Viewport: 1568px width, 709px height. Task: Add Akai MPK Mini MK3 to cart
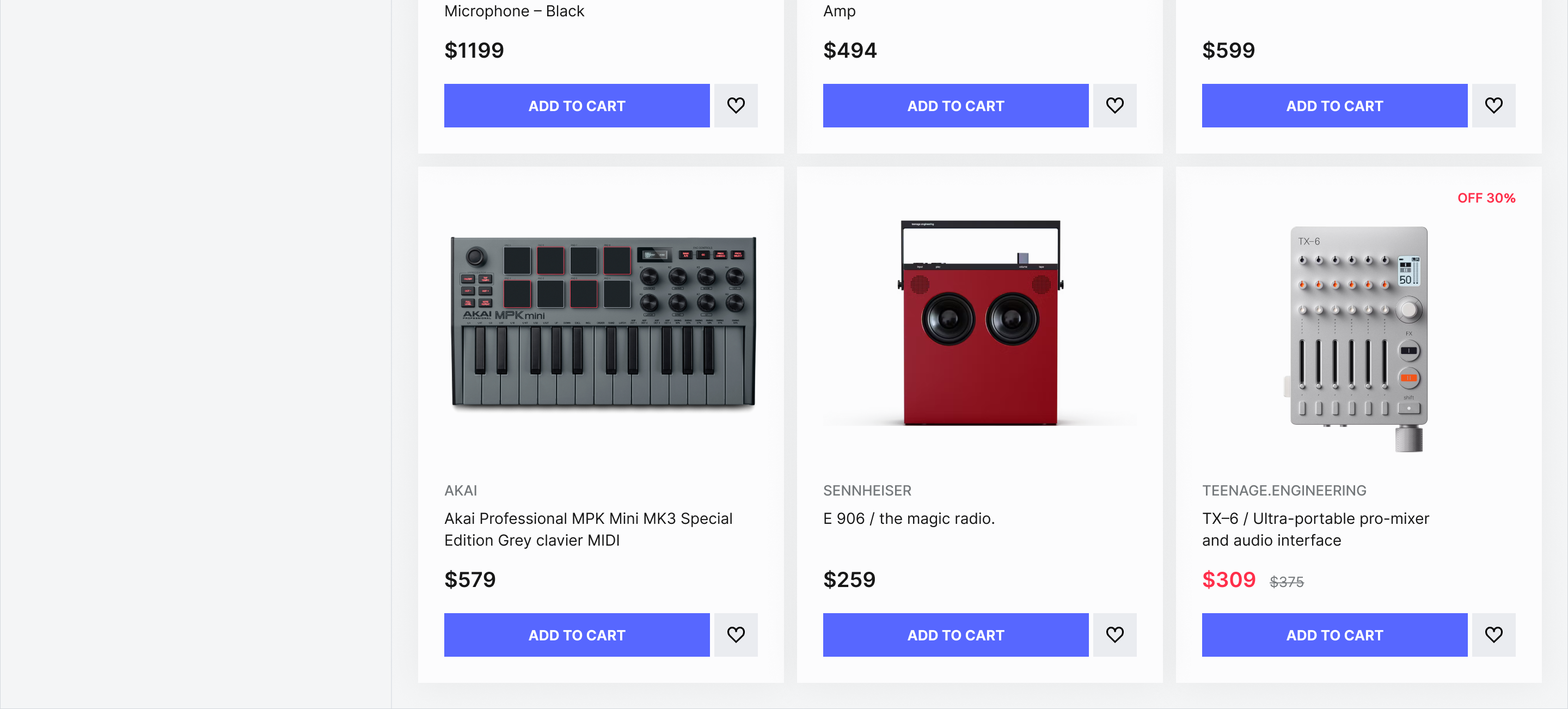pyautogui.click(x=577, y=635)
